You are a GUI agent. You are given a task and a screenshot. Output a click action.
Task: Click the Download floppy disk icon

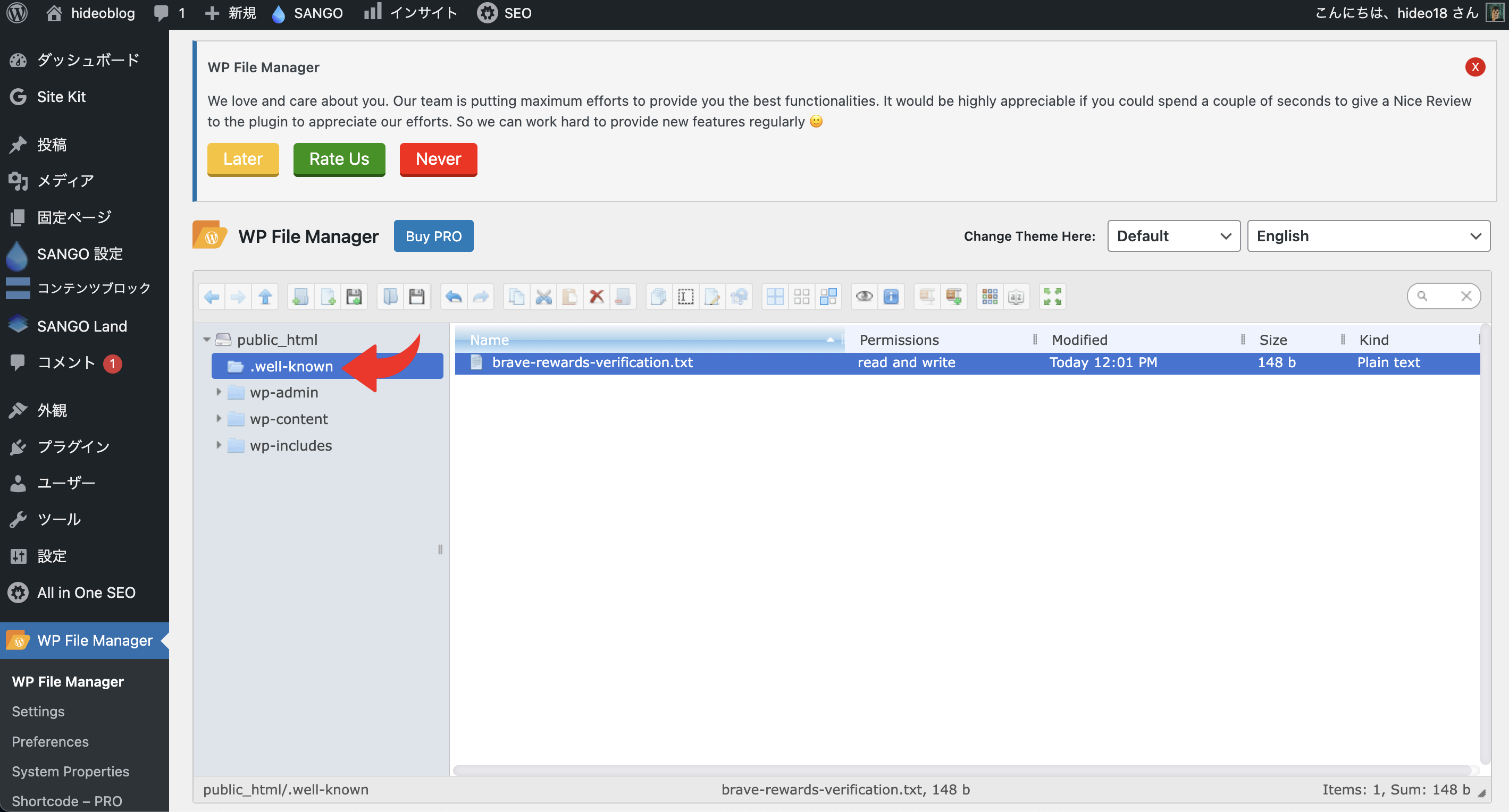pyautogui.click(x=416, y=297)
